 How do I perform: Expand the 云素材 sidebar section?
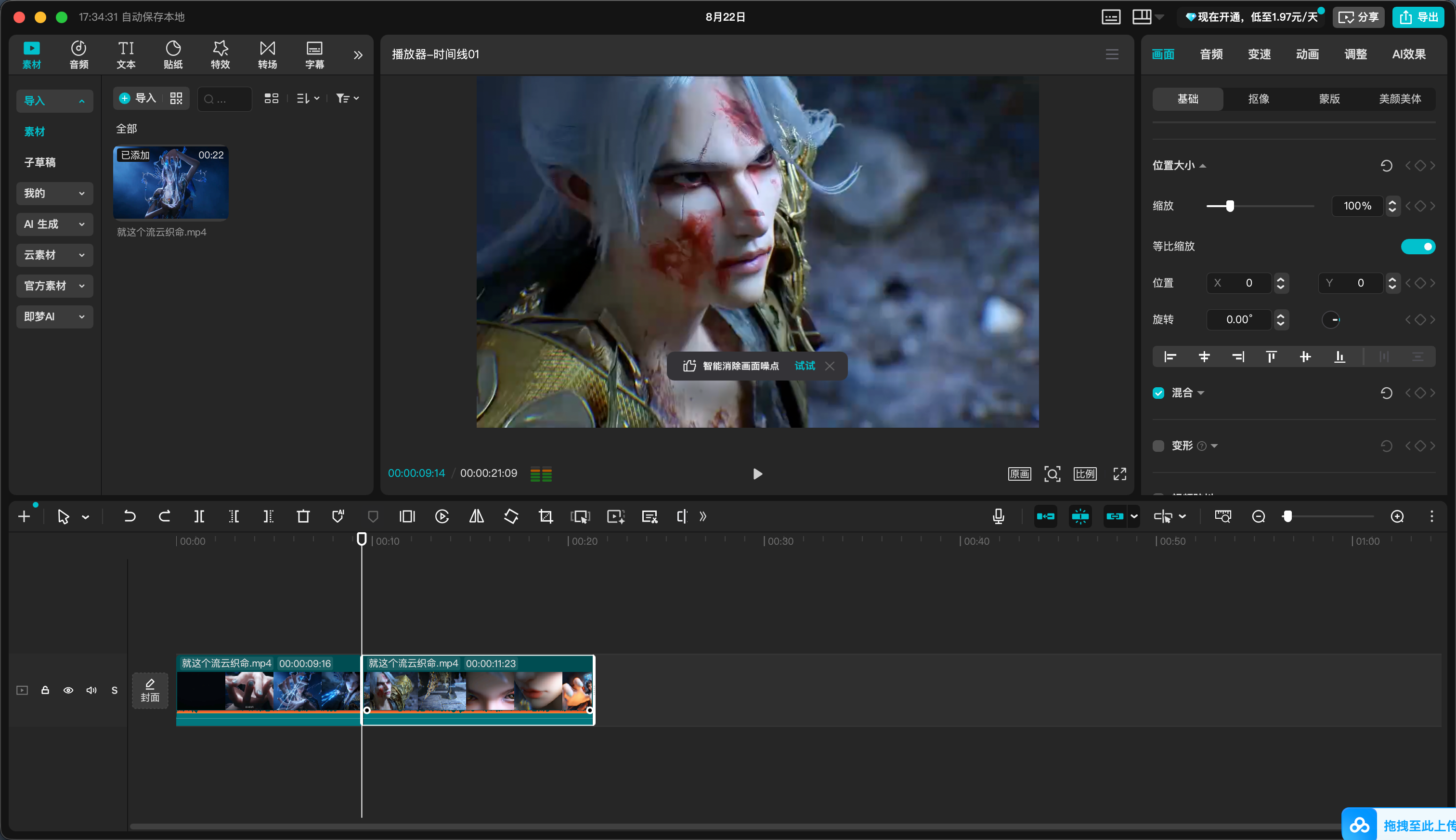coord(55,255)
